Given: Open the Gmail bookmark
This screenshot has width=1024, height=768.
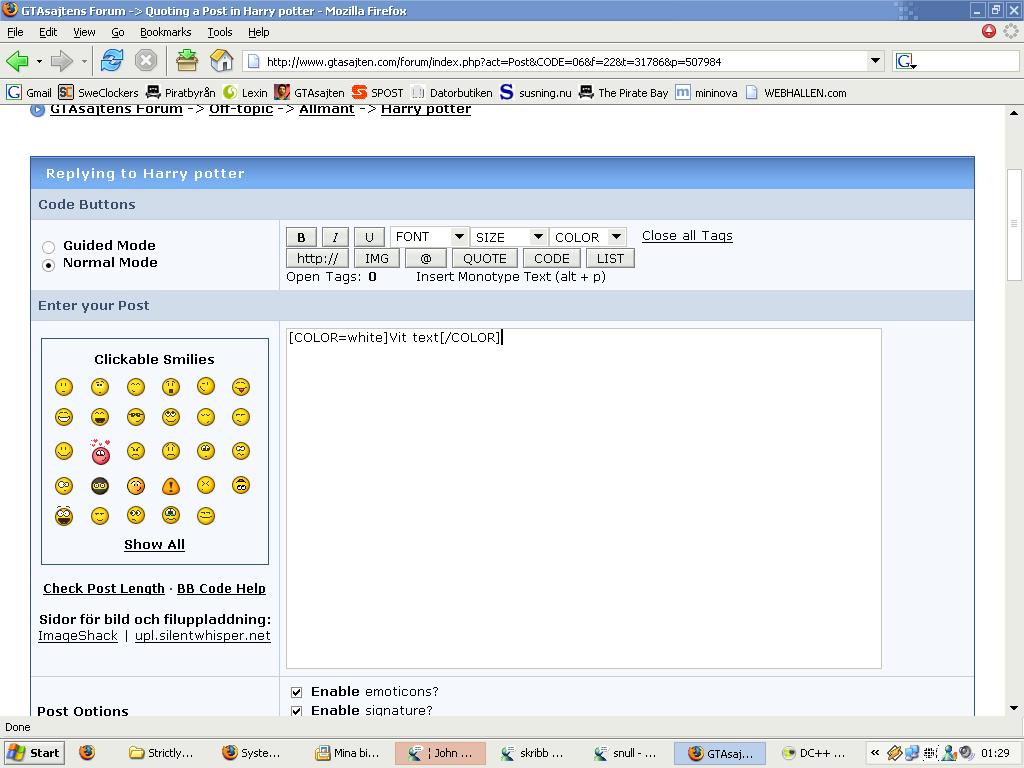Looking at the screenshot, I should [x=30, y=93].
